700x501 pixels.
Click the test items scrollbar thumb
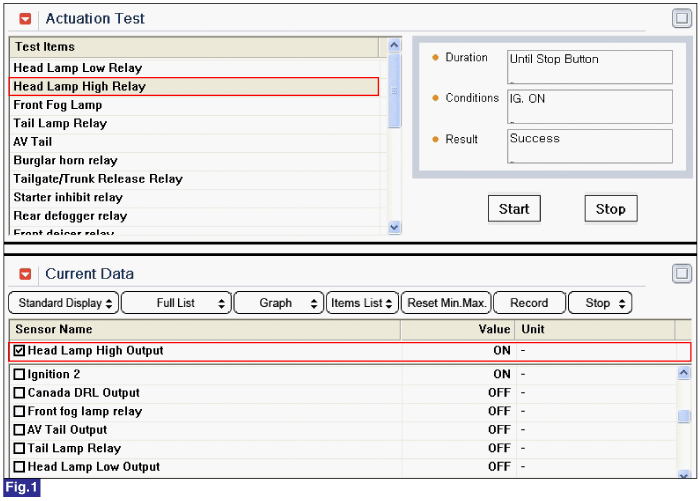coord(394,91)
